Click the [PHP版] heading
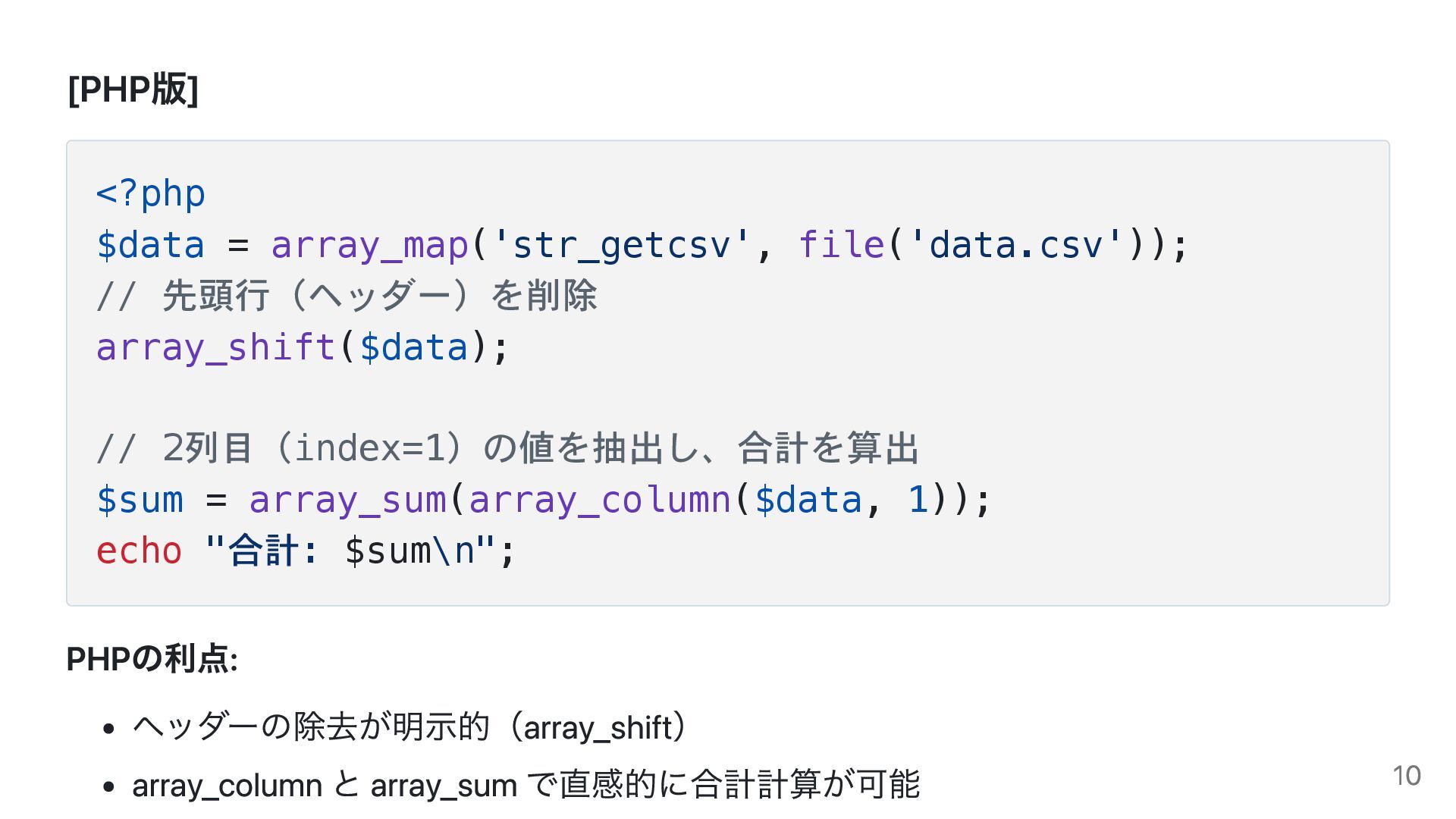1456x819 pixels. coord(133,89)
